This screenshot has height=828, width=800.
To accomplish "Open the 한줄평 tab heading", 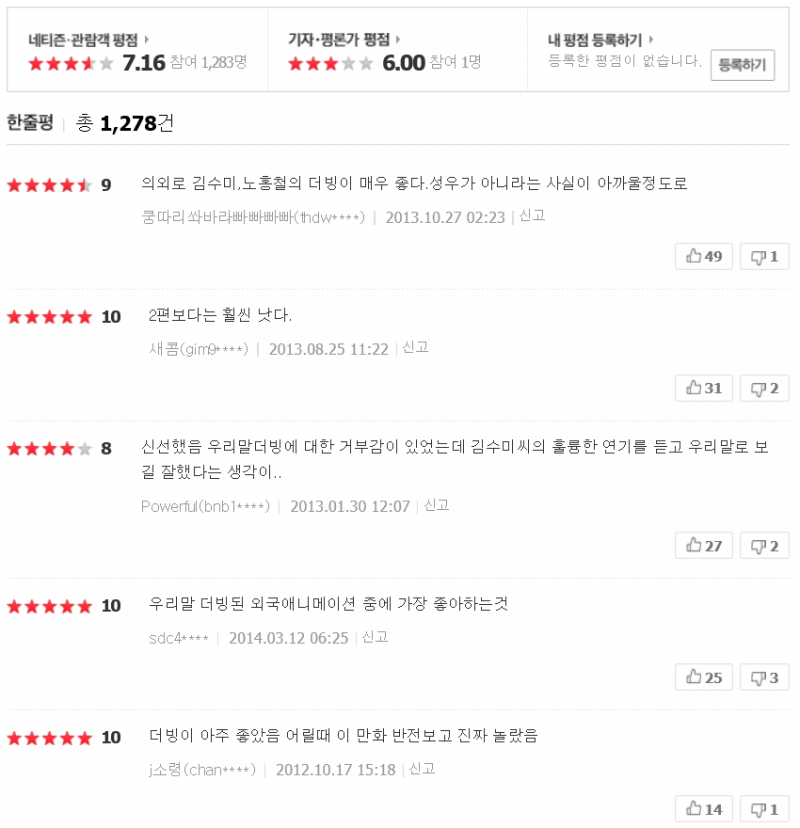I will 28,123.
